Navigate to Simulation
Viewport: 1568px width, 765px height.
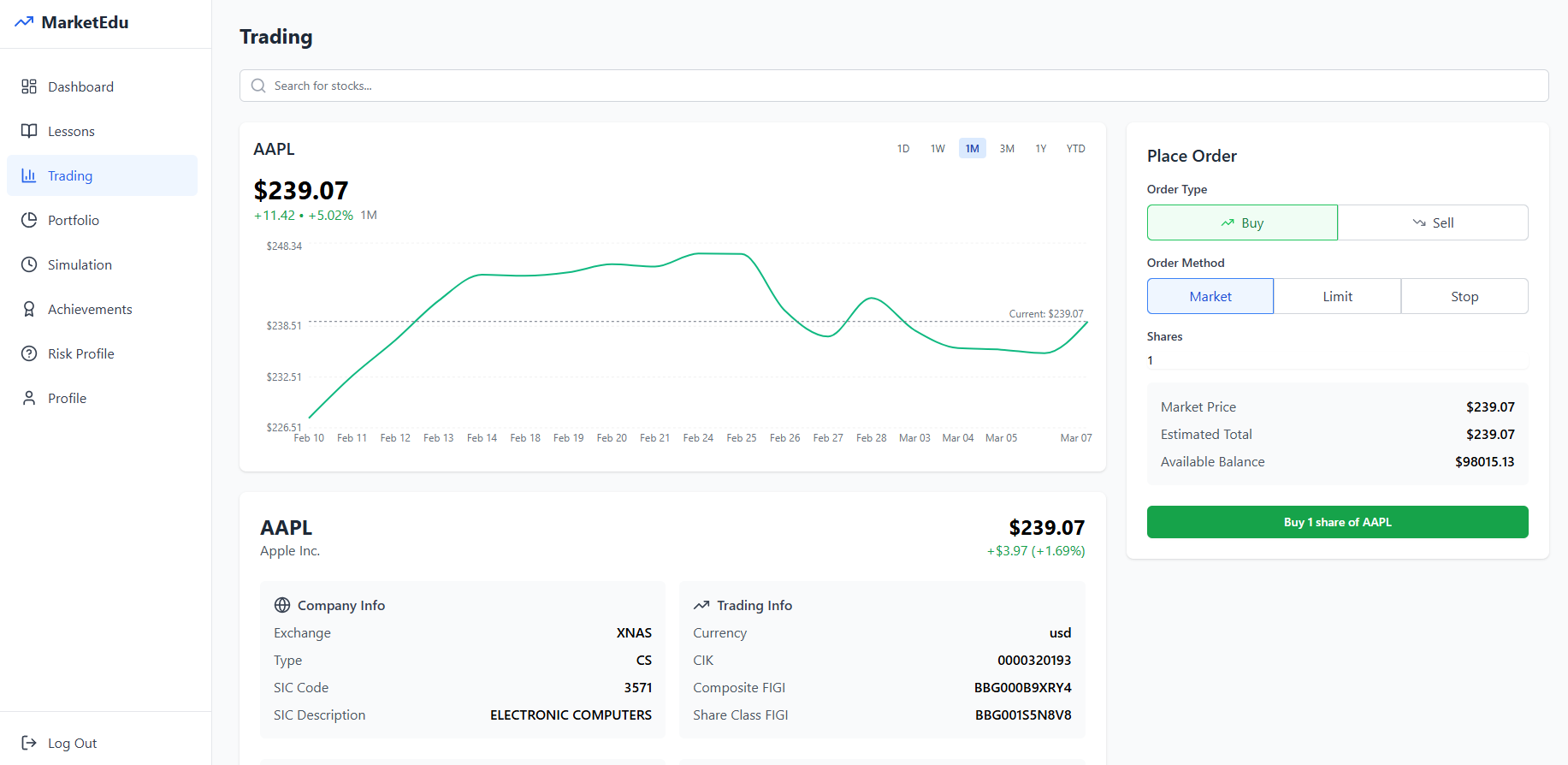103,264
